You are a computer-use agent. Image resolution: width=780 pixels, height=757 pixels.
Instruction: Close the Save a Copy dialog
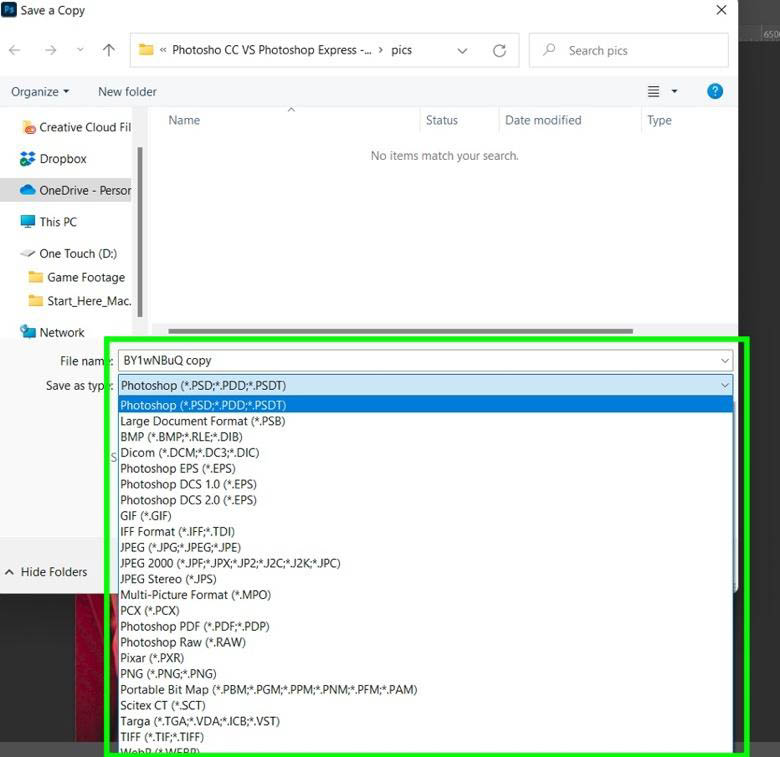[x=721, y=10]
